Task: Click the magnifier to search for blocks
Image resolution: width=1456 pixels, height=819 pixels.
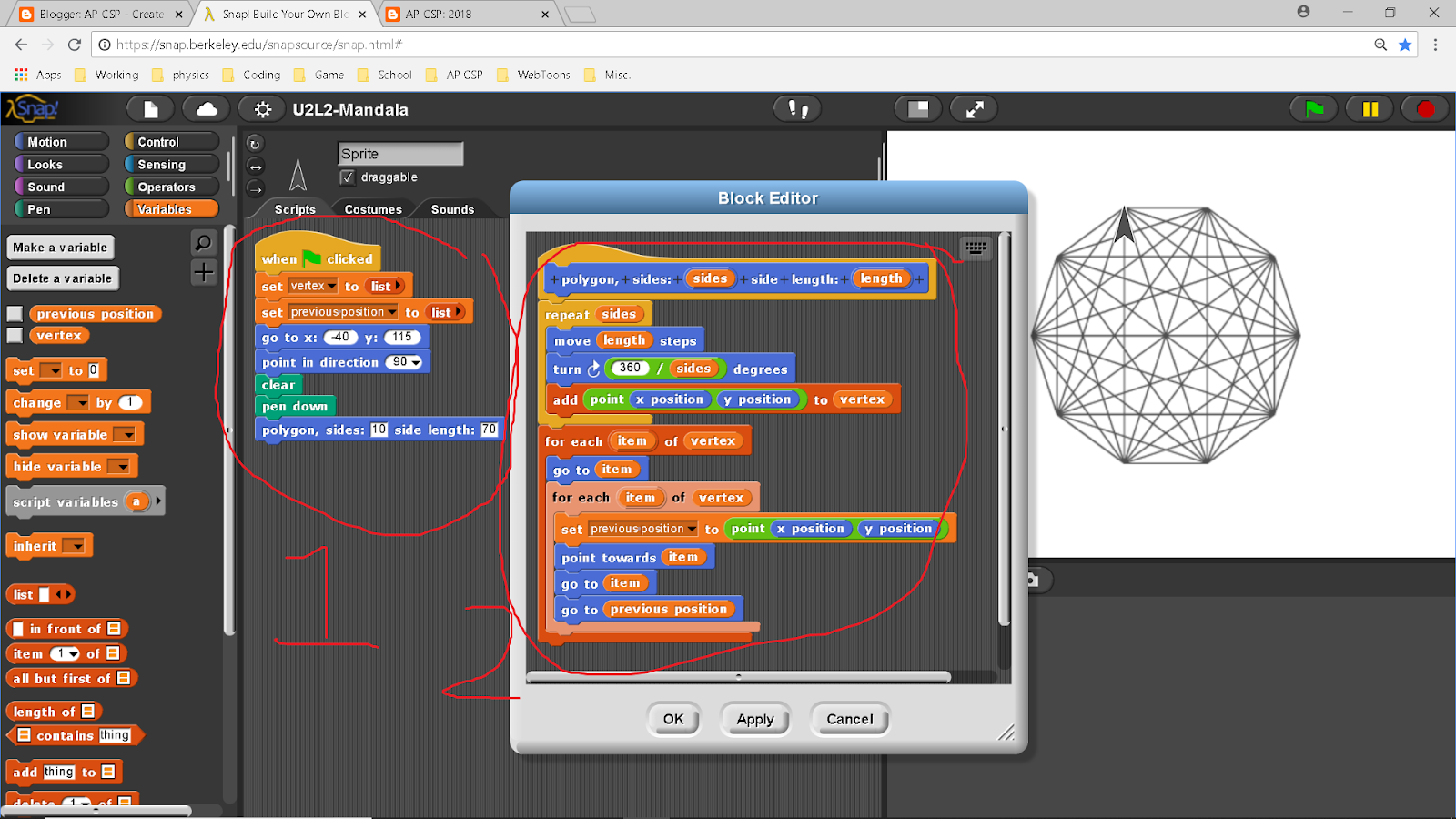Action: click(x=204, y=243)
